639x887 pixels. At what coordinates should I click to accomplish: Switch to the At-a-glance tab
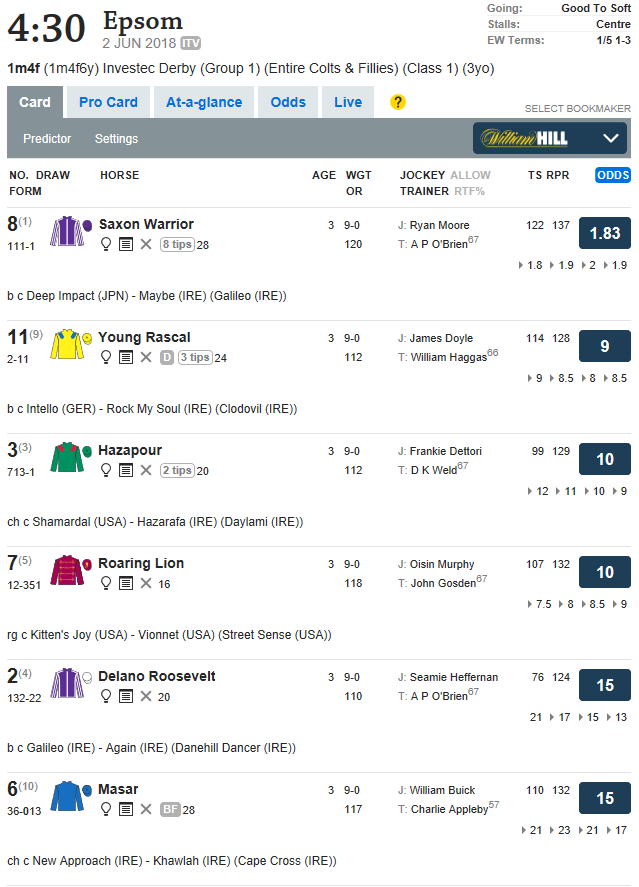204,102
